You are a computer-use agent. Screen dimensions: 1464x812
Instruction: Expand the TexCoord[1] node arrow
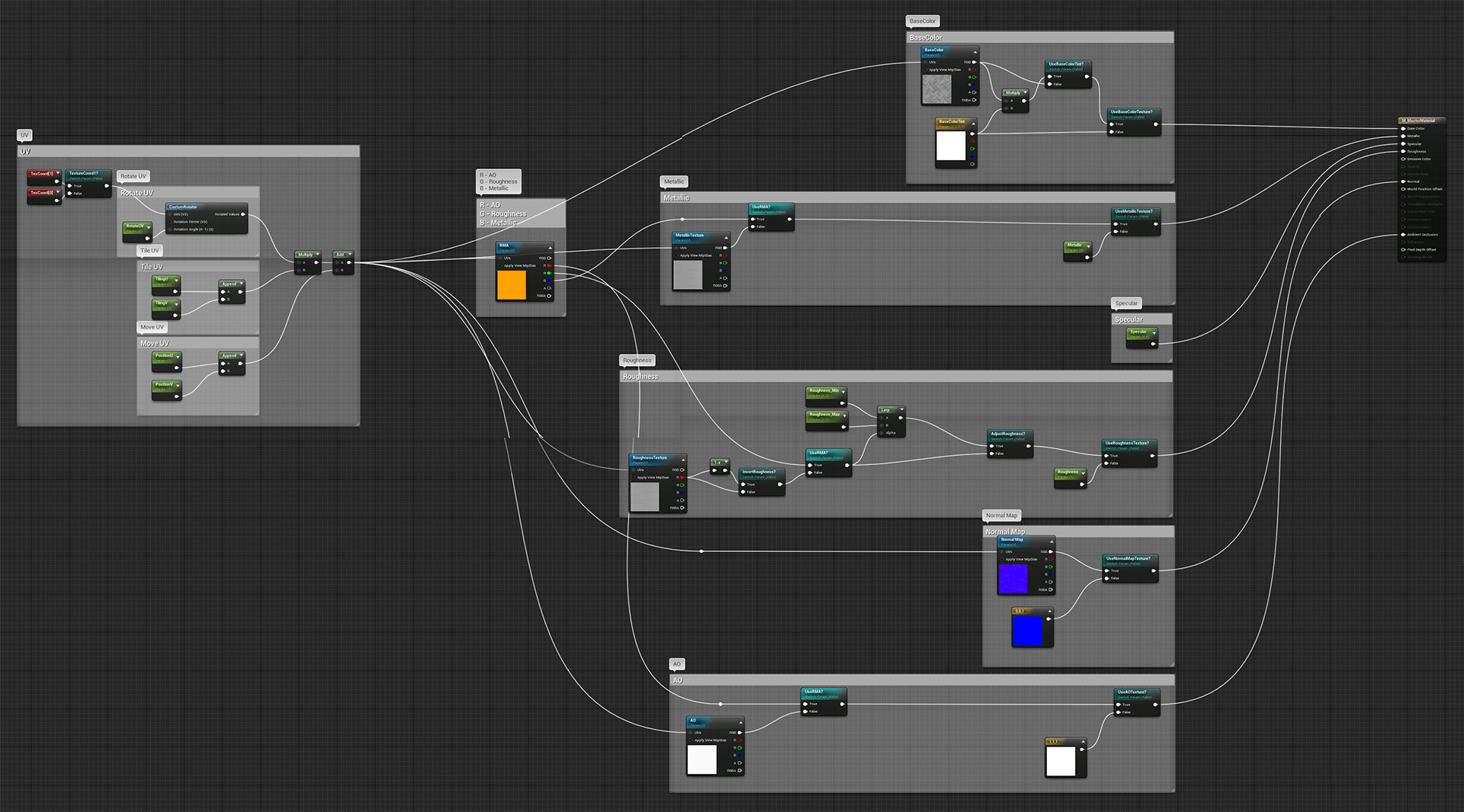click(x=57, y=174)
